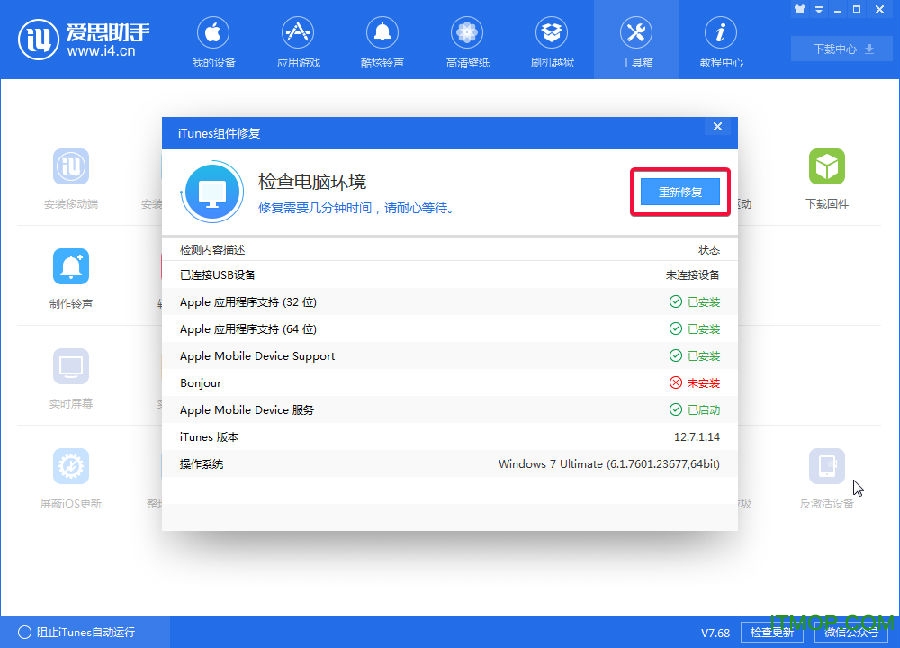Click the 下载固件 firmware download icon

pyautogui.click(x=827, y=167)
